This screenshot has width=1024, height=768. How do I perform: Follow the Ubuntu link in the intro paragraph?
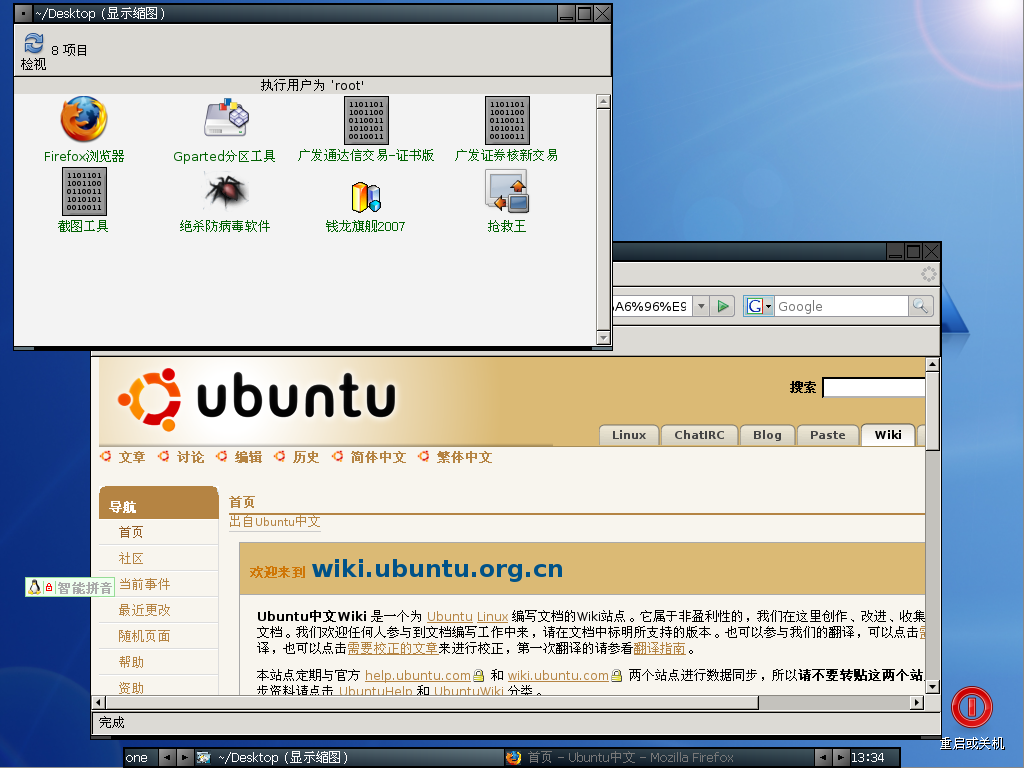(x=449, y=616)
